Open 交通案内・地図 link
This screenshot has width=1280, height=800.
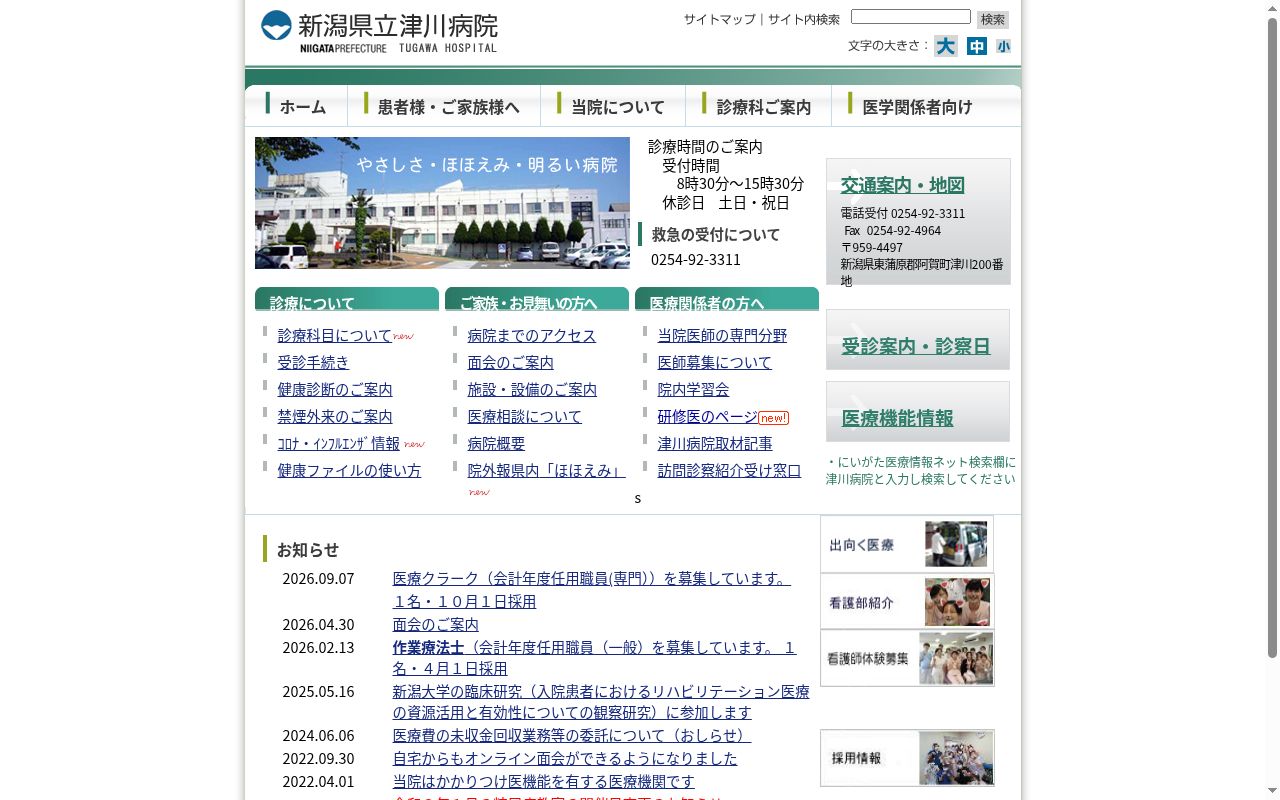pyautogui.click(x=902, y=185)
